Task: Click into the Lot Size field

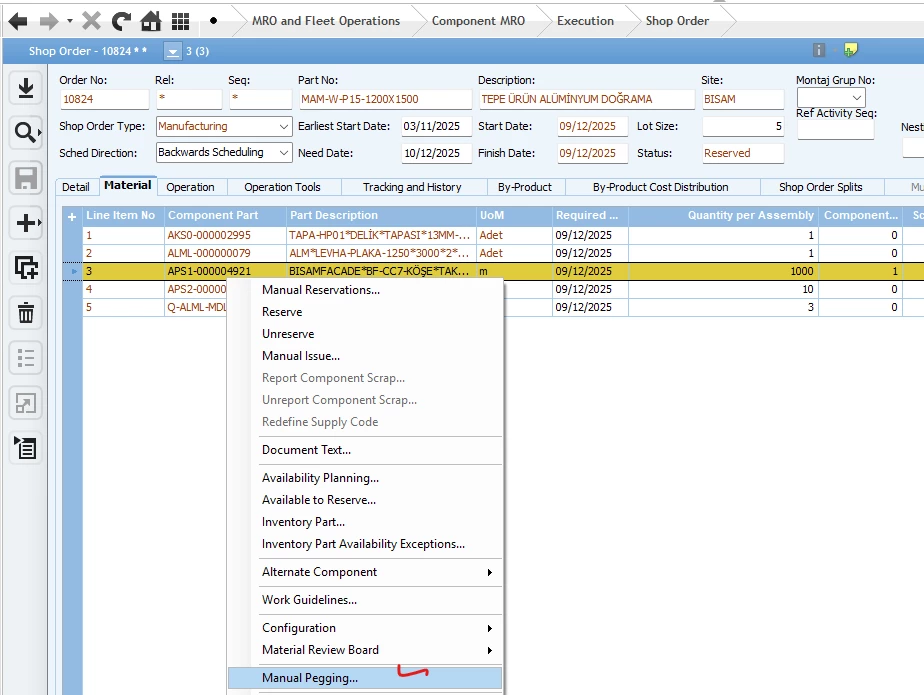Action: pos(743,127)
